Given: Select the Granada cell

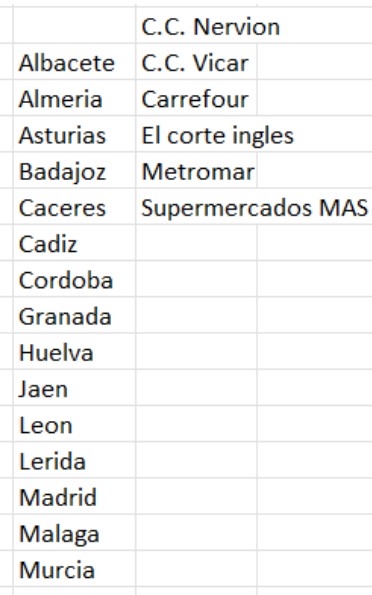Looking at the screenshot, I should pyautogui.click(x=74, y=315).
